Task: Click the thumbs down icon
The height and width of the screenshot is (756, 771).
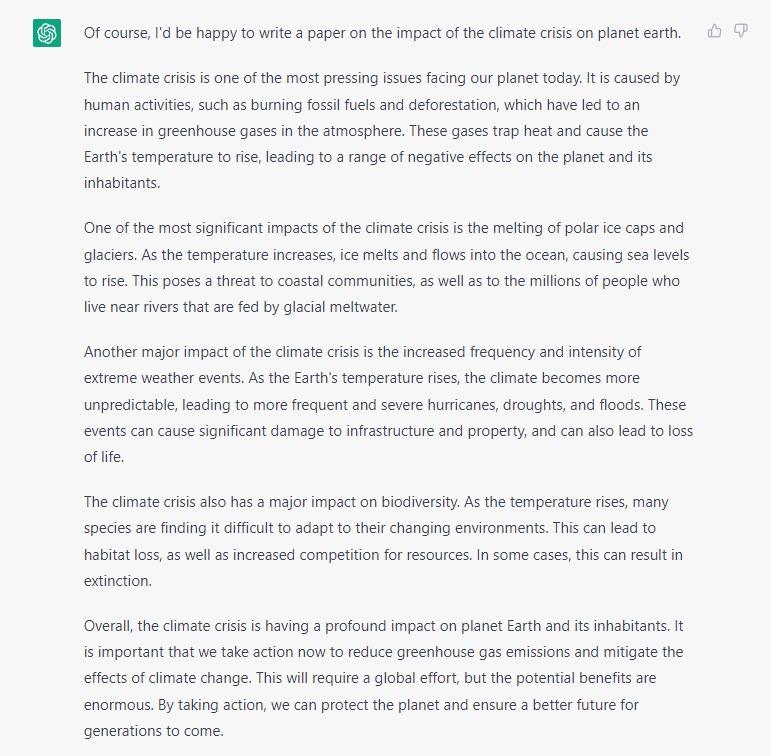Action: tap(741, 31)
